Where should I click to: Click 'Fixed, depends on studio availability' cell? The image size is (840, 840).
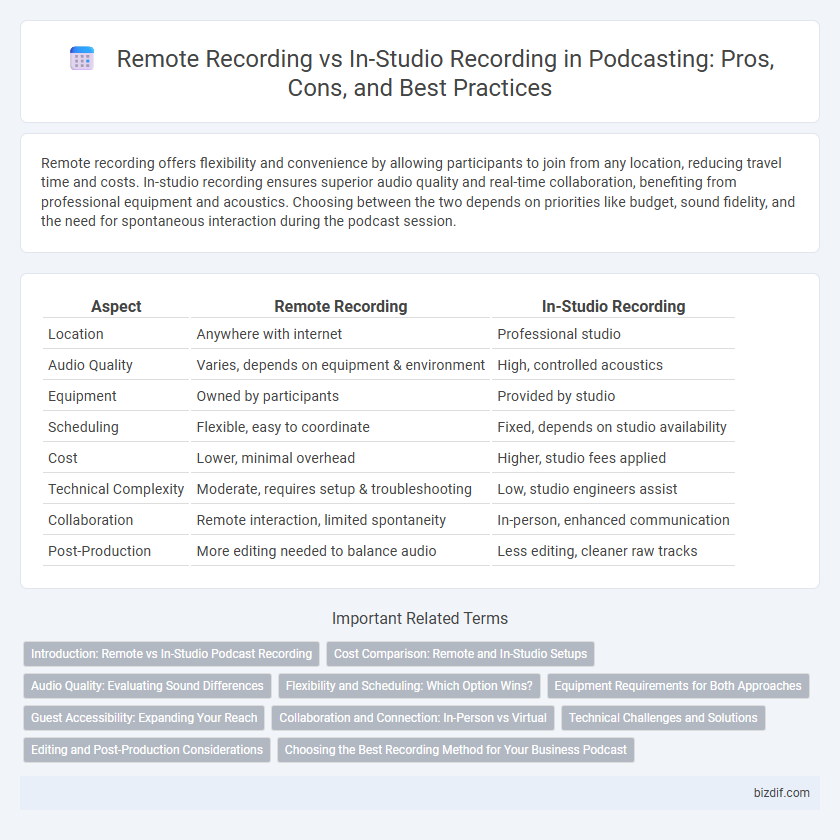(612, 427)
